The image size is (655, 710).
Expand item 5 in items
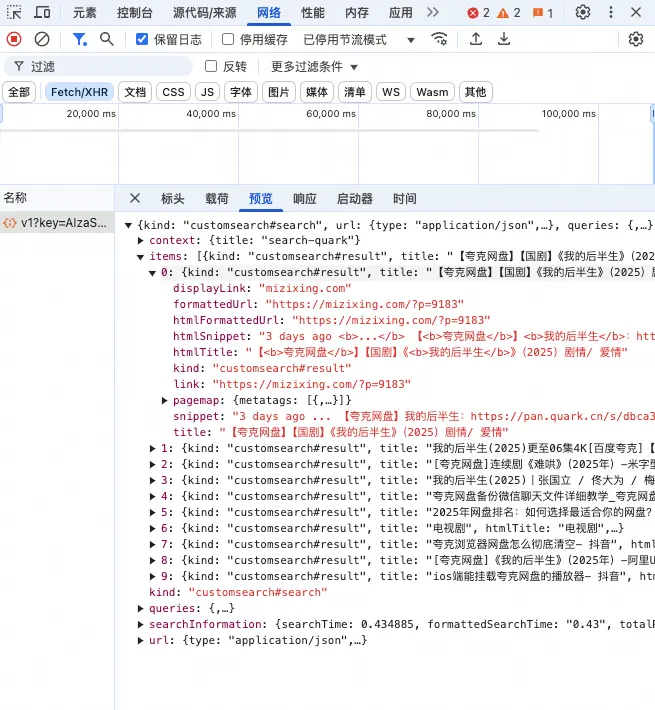click(x=153, y=512)
